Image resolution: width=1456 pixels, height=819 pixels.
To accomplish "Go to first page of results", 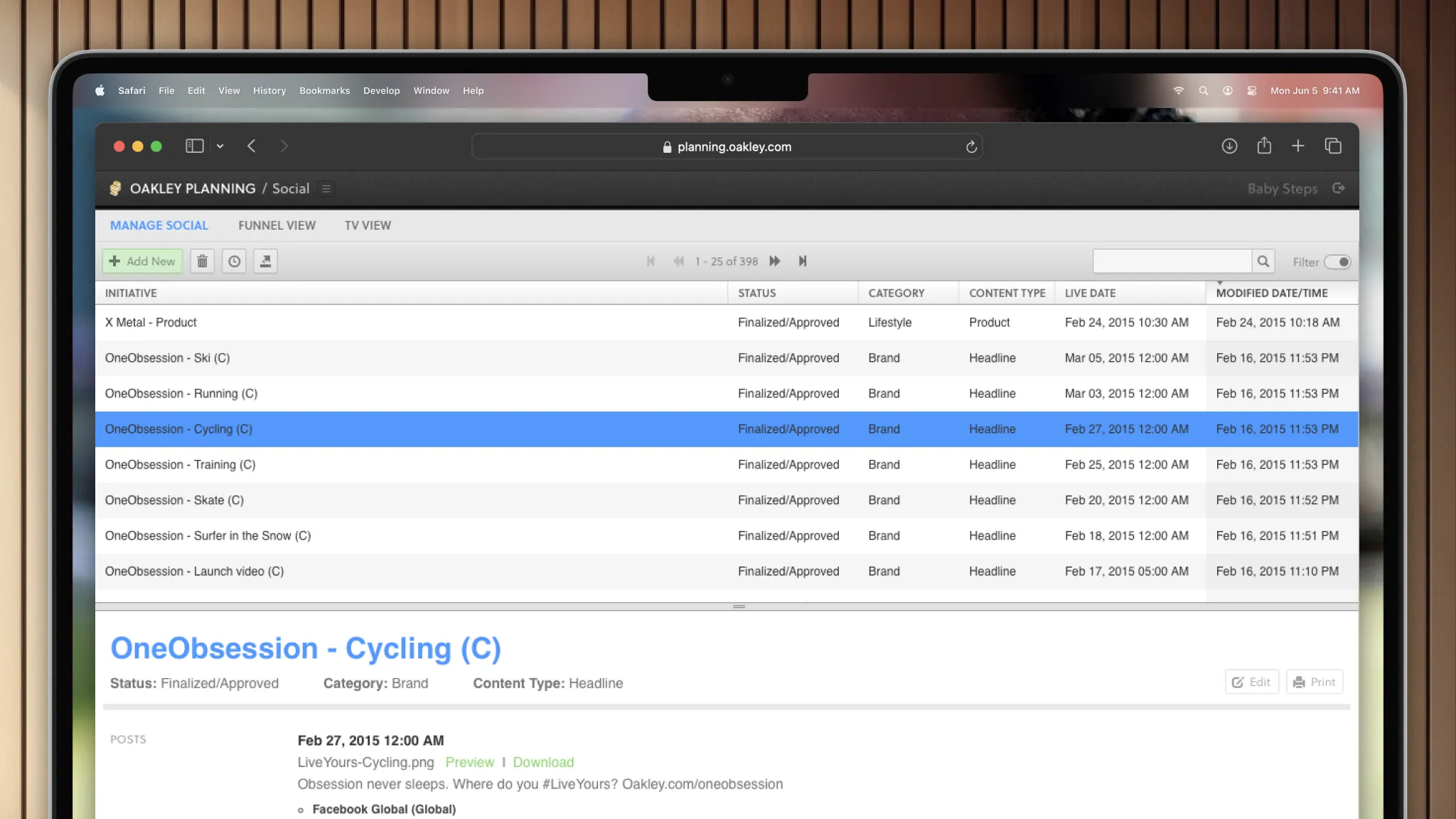I will coord(651,262).
